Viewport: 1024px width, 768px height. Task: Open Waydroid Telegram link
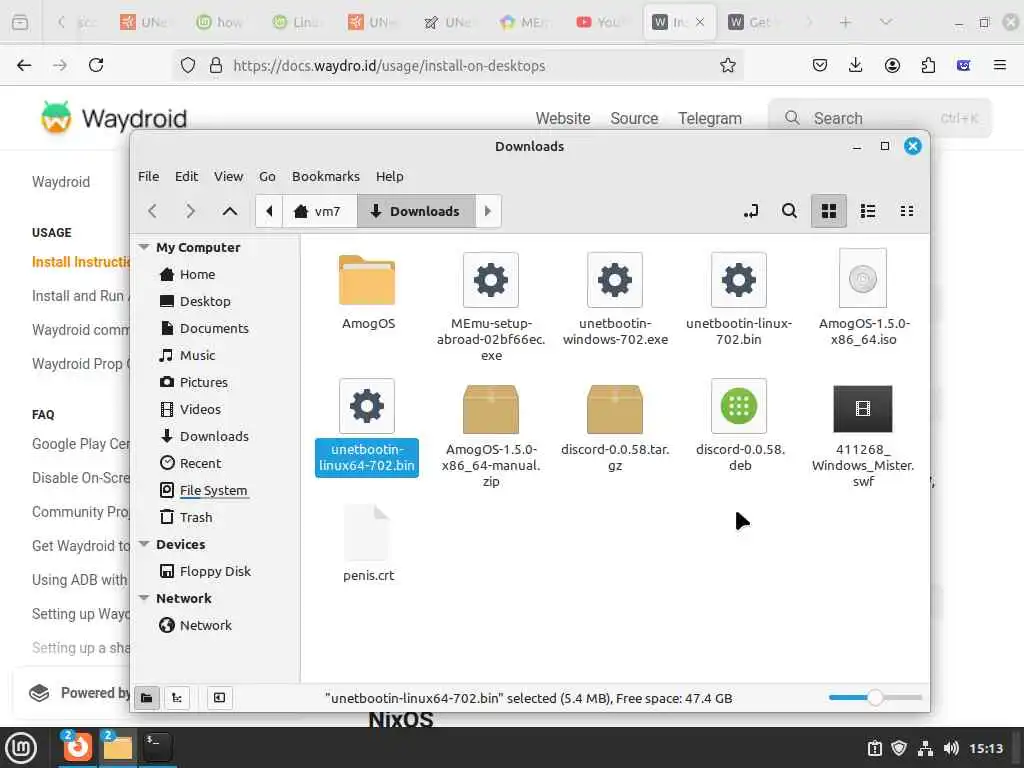tap(710, 118)
